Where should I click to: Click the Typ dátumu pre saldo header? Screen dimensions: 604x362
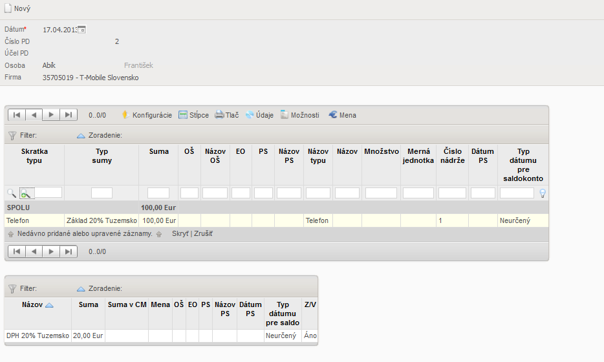(x=282, y=314)
